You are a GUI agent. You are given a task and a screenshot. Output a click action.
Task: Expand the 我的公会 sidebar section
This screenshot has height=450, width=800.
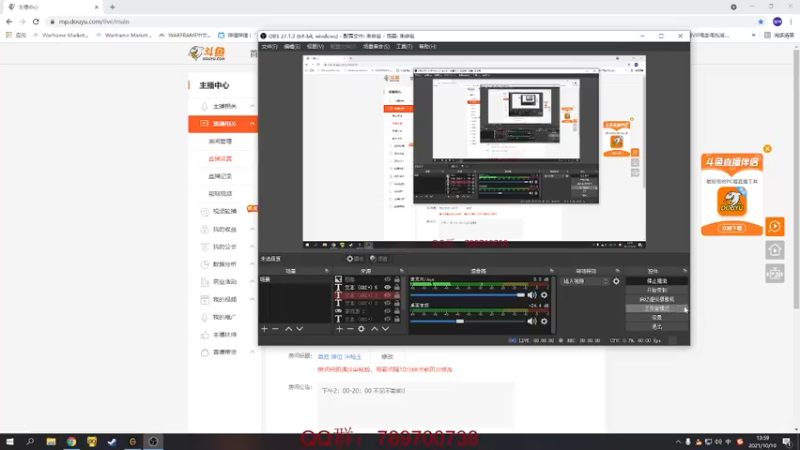(252, 246)
